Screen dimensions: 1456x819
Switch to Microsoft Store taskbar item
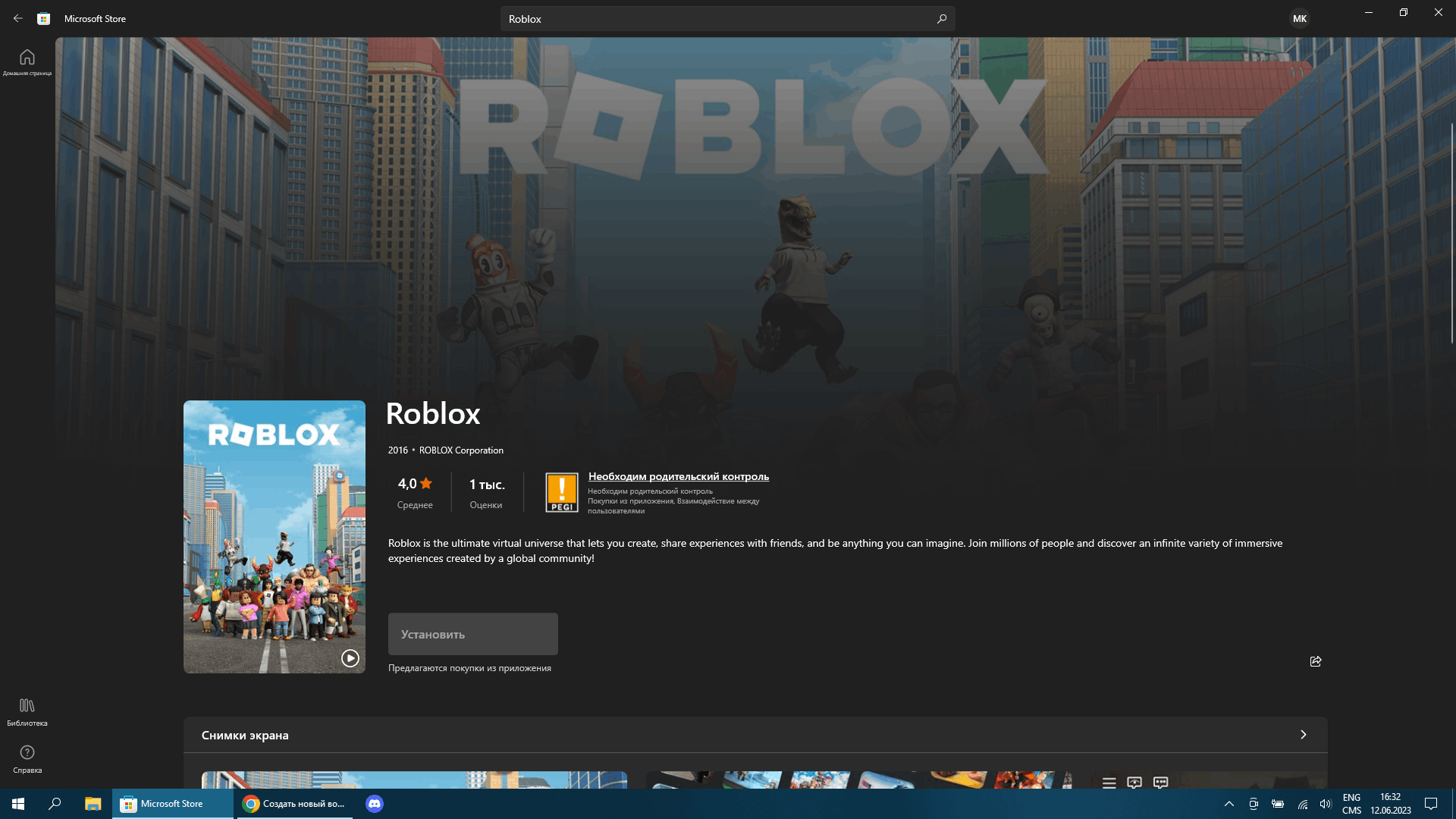coord(173,804)
